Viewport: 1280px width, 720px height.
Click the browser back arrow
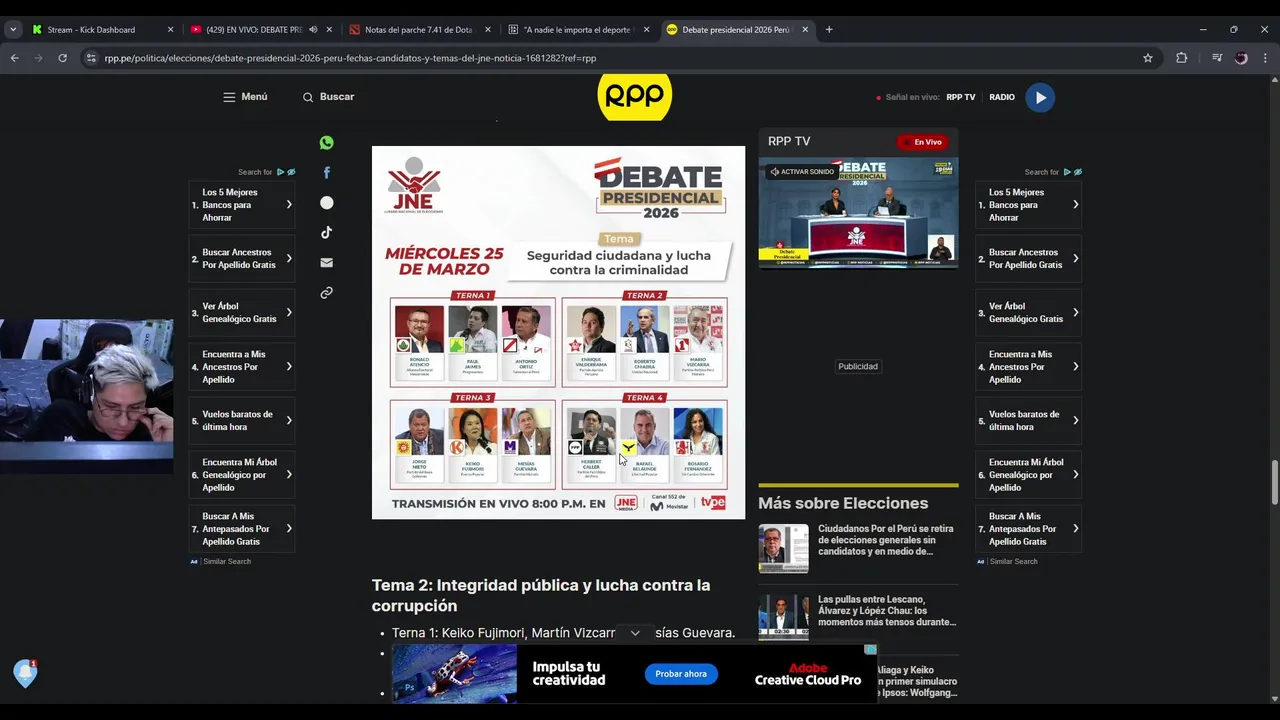[x=14, y=58]
